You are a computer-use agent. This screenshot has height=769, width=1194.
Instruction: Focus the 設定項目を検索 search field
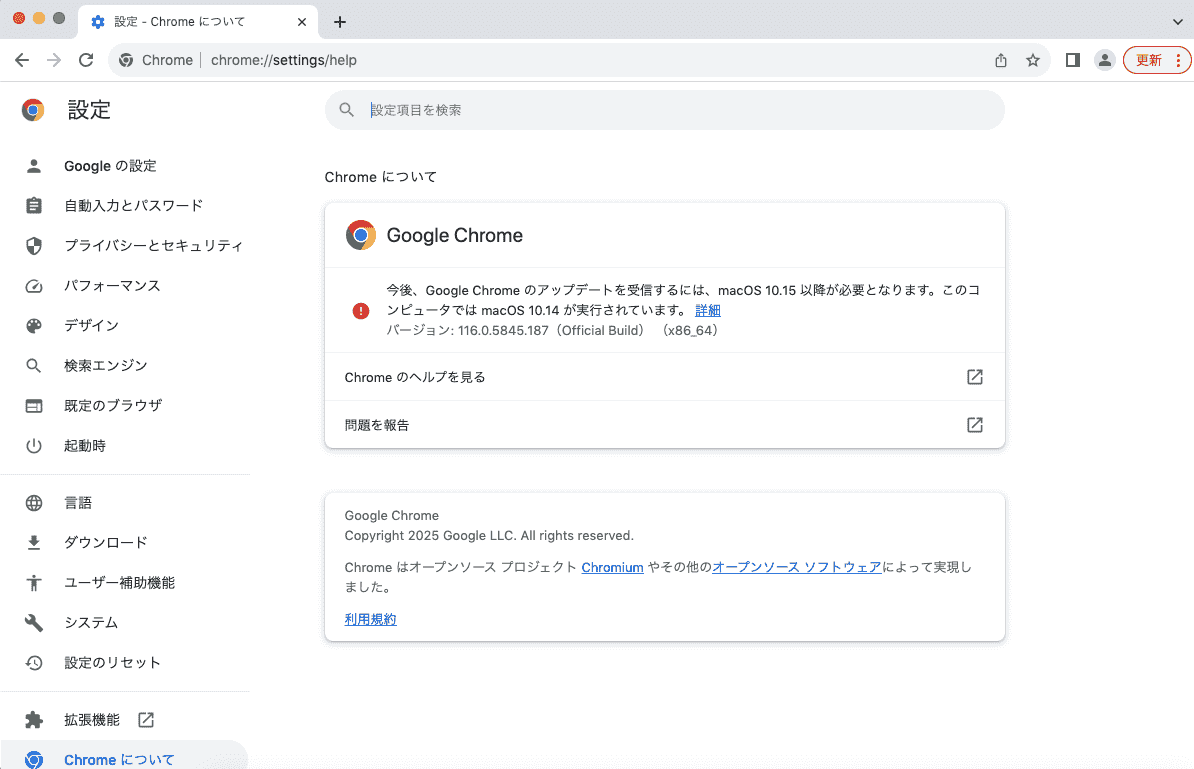click(x=665, y=110)
